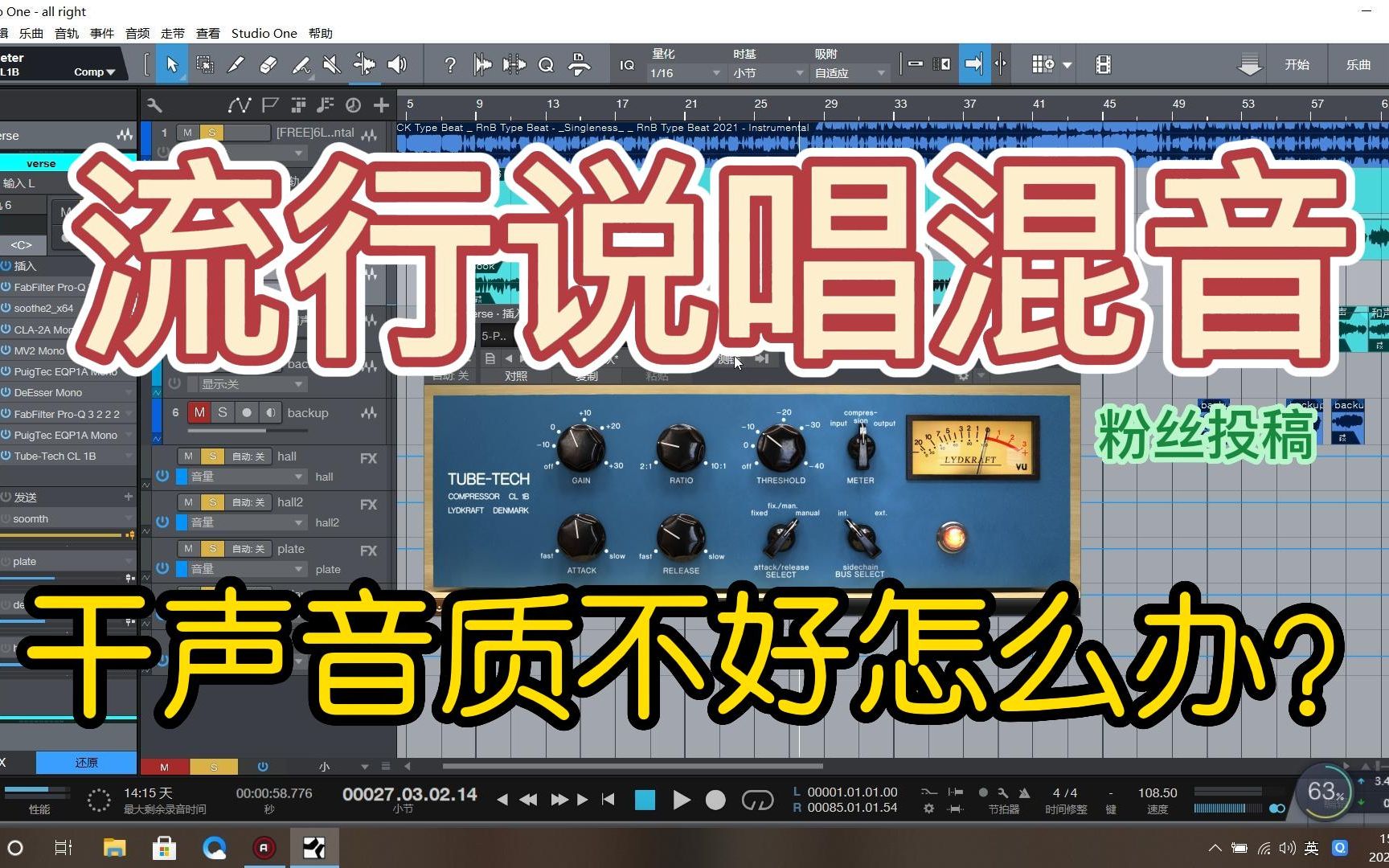Open the Windows Explorer folder icon in taskbar
Image resolution: width=1389 pixels, height=868 pixels.
pyautogui.click(x=114, y=847)
